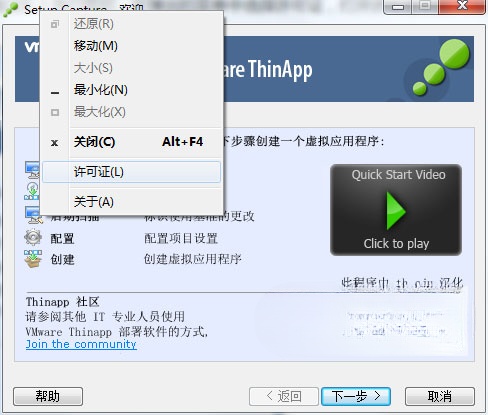Image resolution: width=488 pixels, height=415 pixels.
Task: Select 大小(S) menu entry
Action: click(x=131, y=68)
